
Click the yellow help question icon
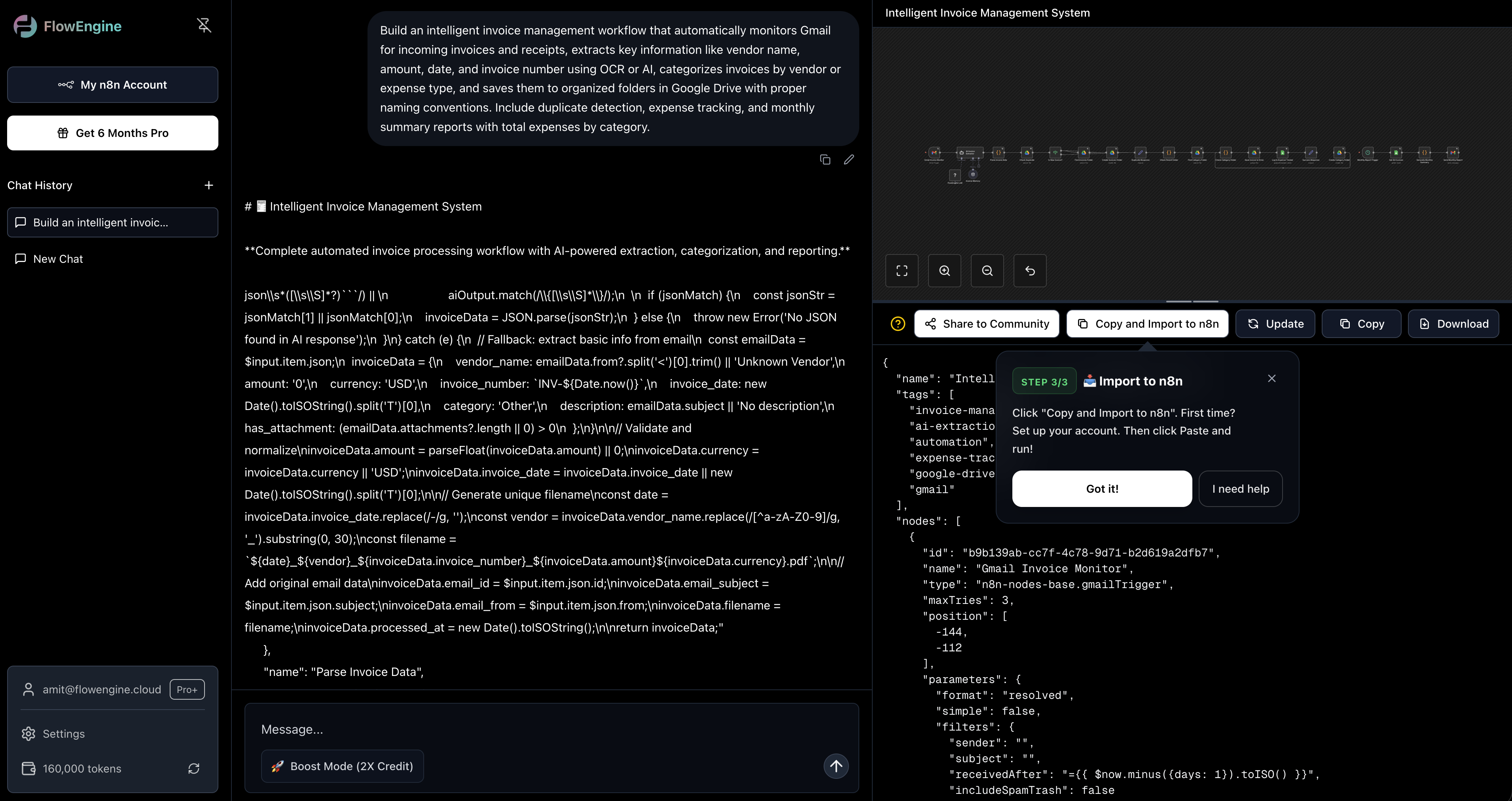tap(898, 324)
